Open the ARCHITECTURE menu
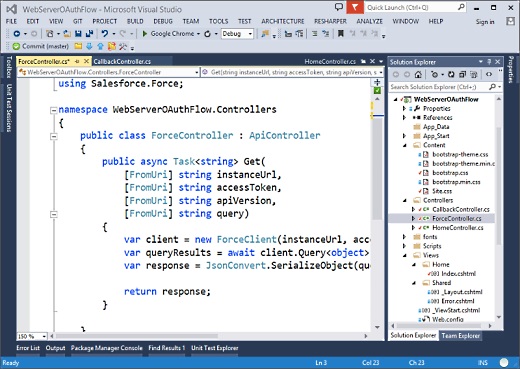Image resolution: width=520 pixels, height=369 pixels. 283,21
